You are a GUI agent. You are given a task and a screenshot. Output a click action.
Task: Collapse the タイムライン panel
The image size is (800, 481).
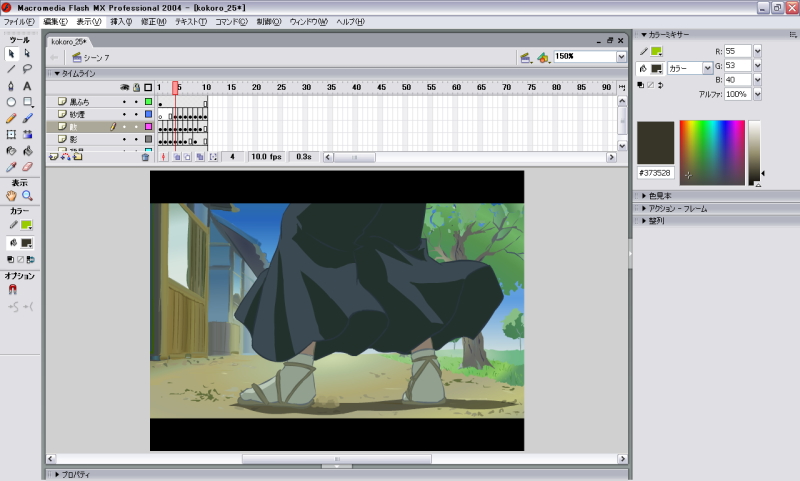57,74
